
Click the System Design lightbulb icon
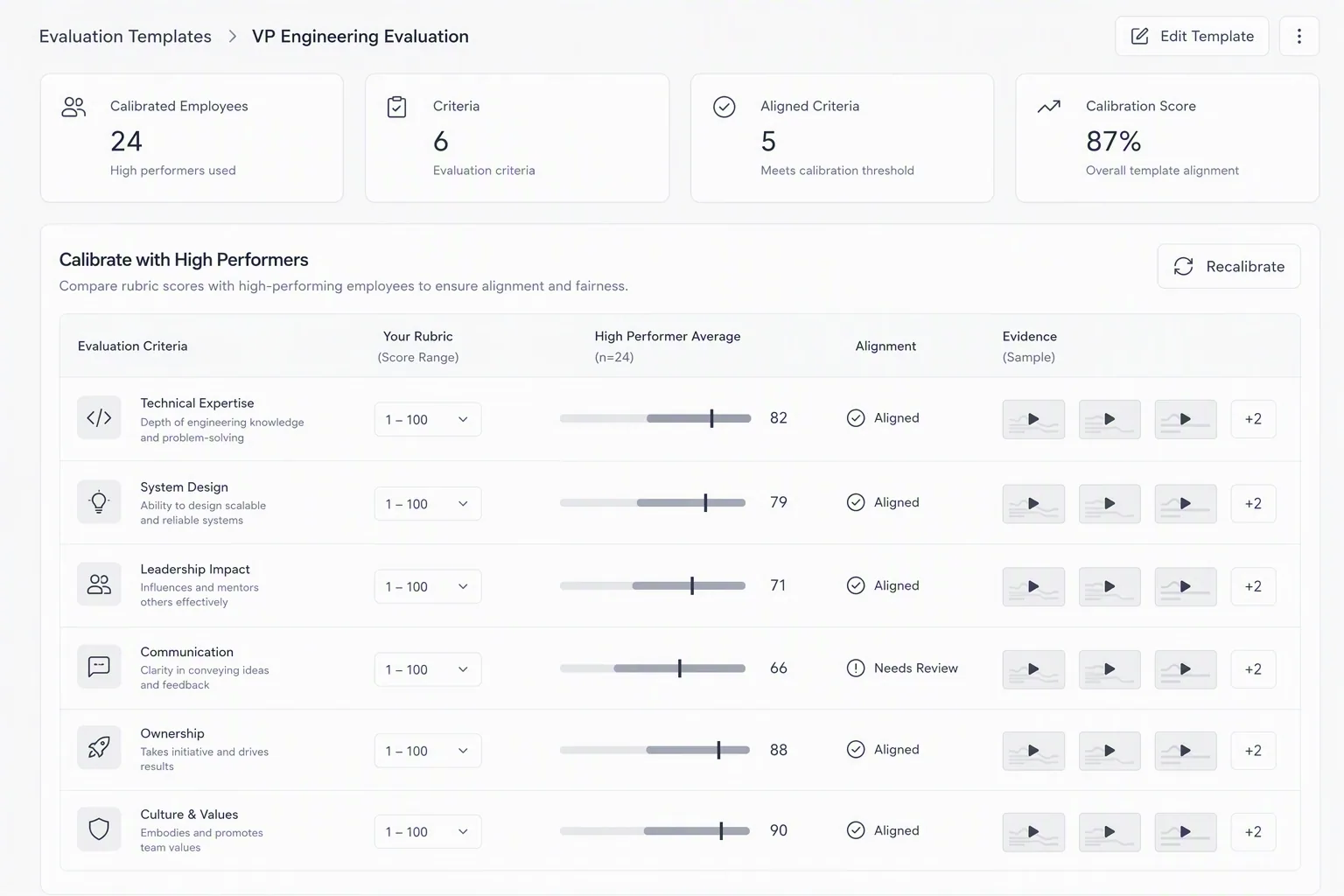(99, 502)
